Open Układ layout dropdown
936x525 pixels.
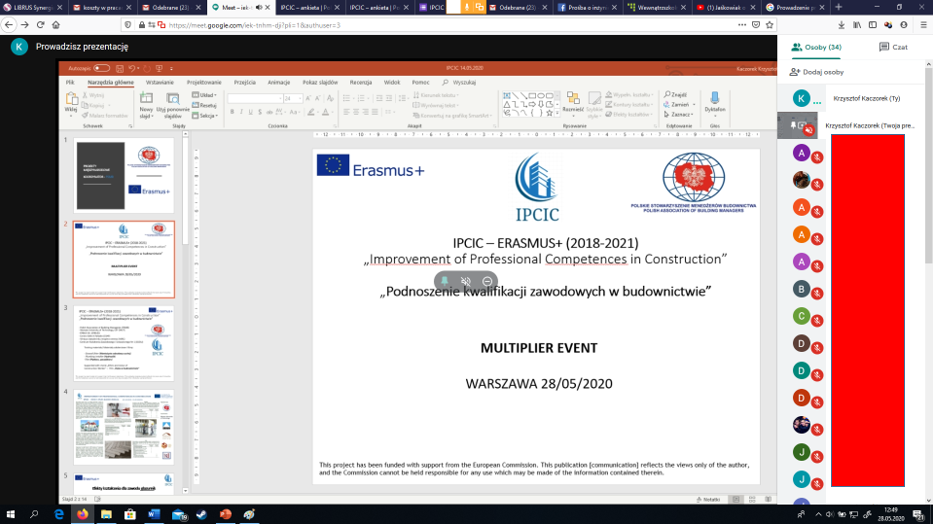coord(204,95)
